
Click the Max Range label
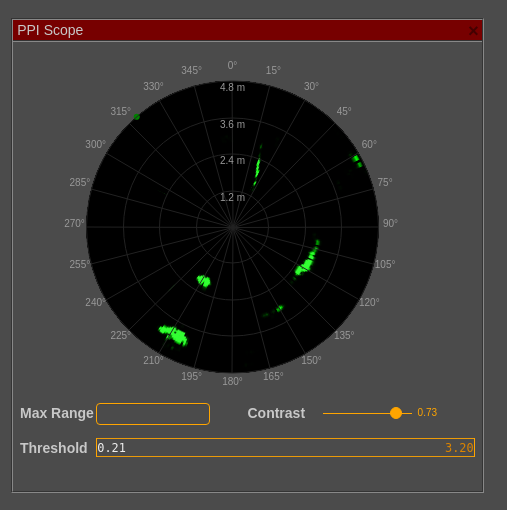click(57, 413)
